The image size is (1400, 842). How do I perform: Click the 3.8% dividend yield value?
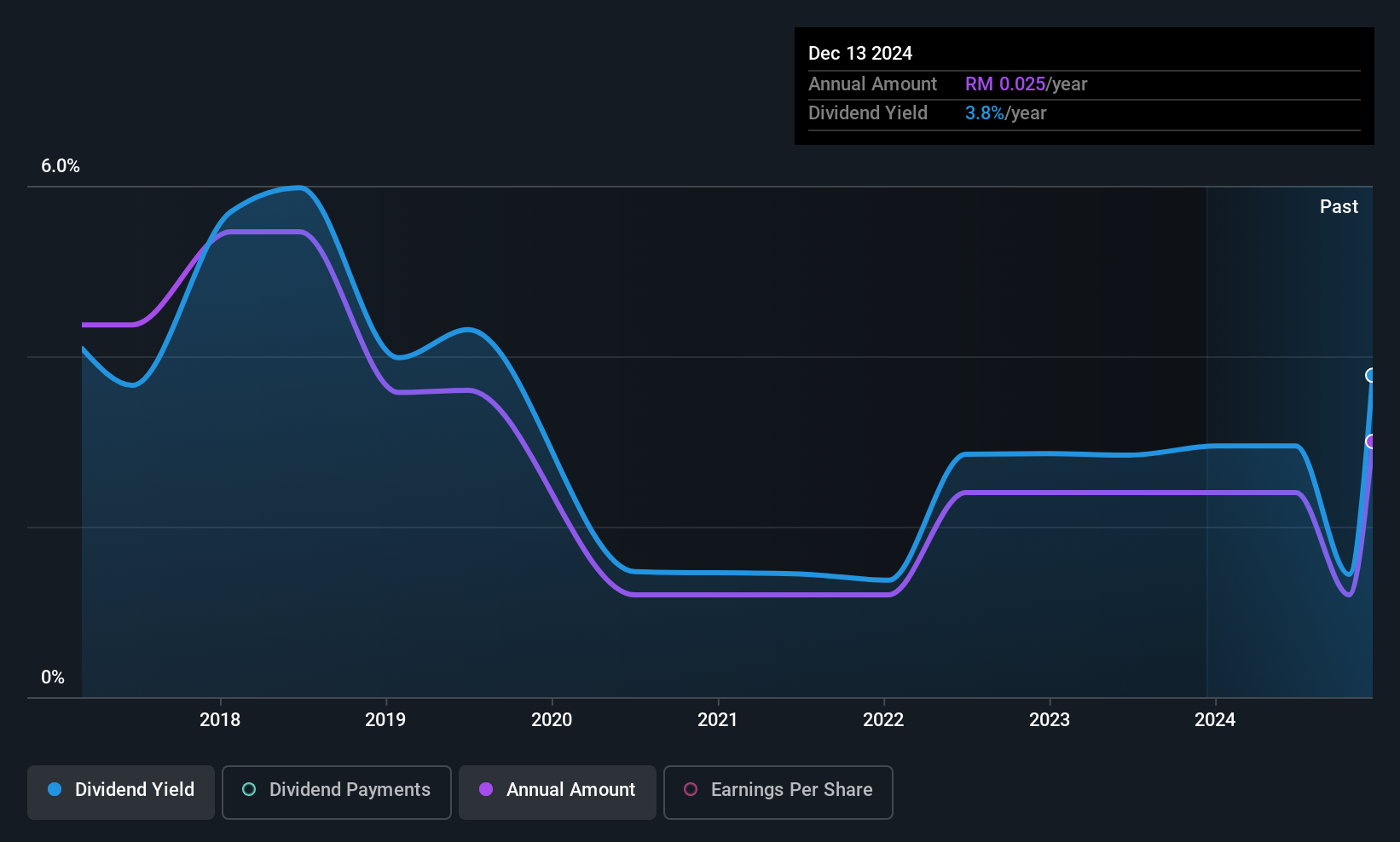click(x=985, y=112)
